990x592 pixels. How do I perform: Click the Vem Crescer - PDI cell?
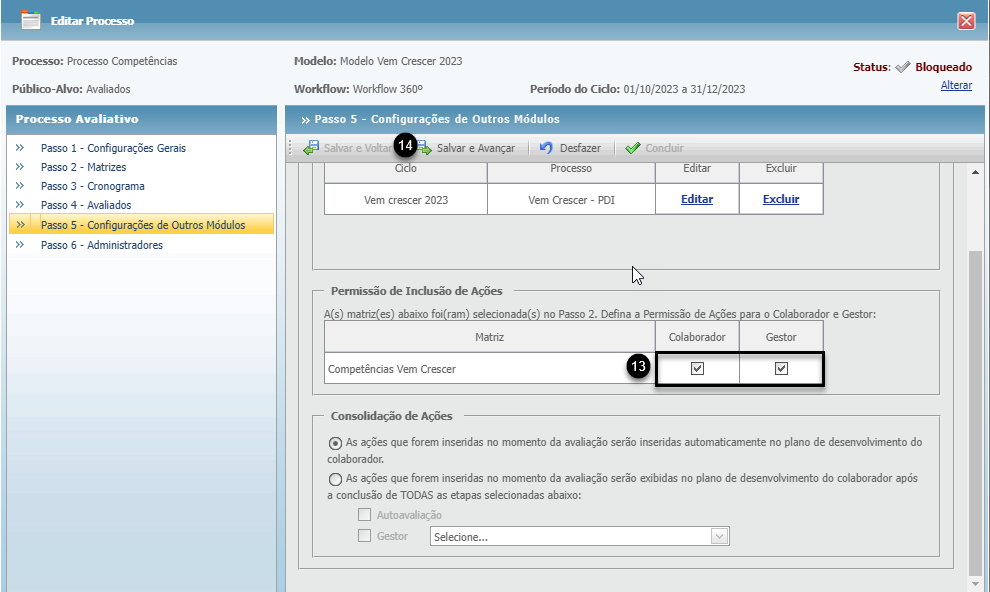571,199
